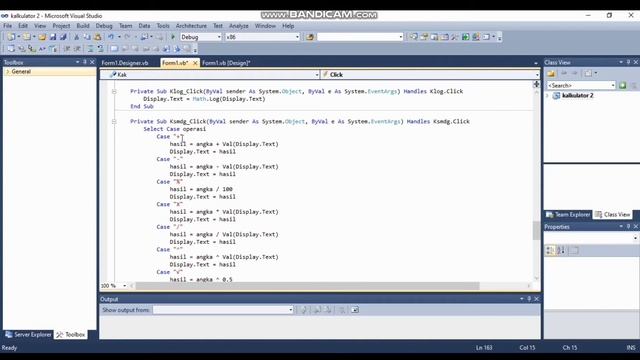640x360 pixels.
Task: Expand the General group in Toolbox
Action: (7, 72)
